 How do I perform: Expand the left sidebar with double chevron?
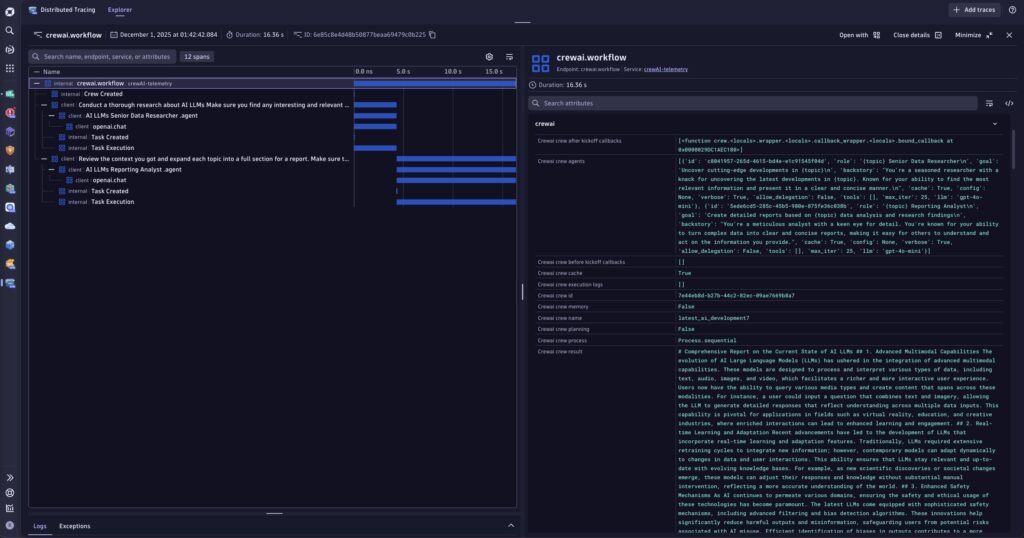point(10,477)
